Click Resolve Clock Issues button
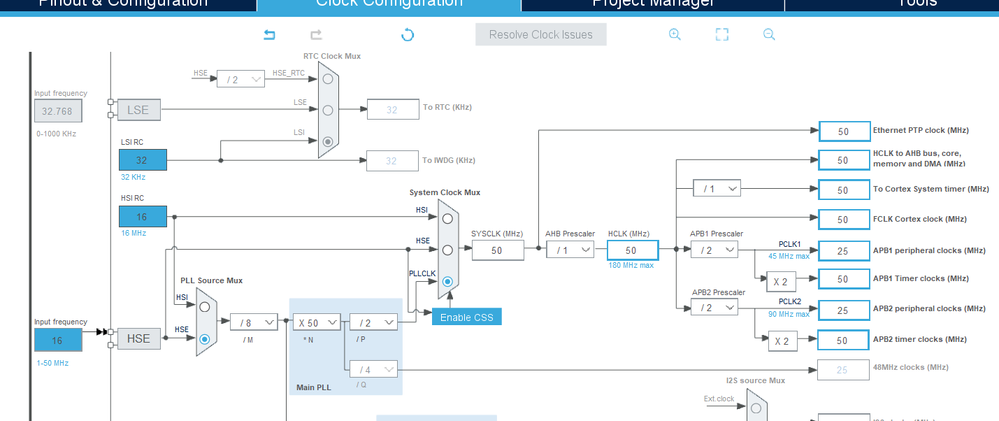The height and width of the screenshot is (421, 999). coord(541,34)
